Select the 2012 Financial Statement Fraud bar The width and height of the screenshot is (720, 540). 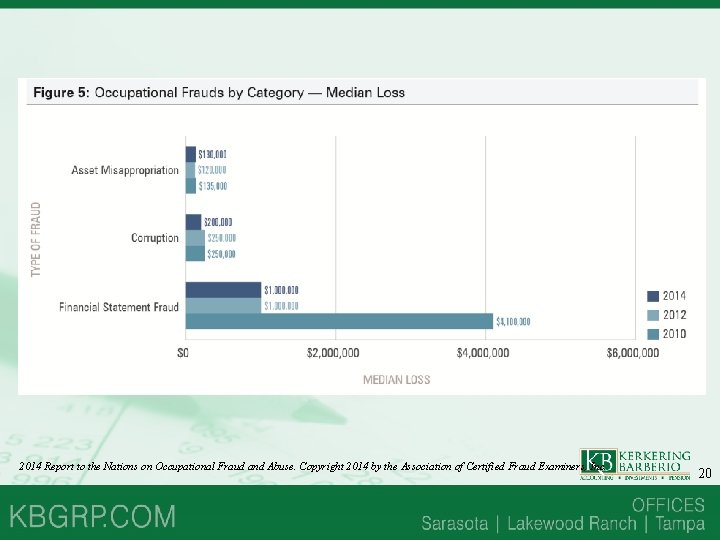[x=224, y=306]
